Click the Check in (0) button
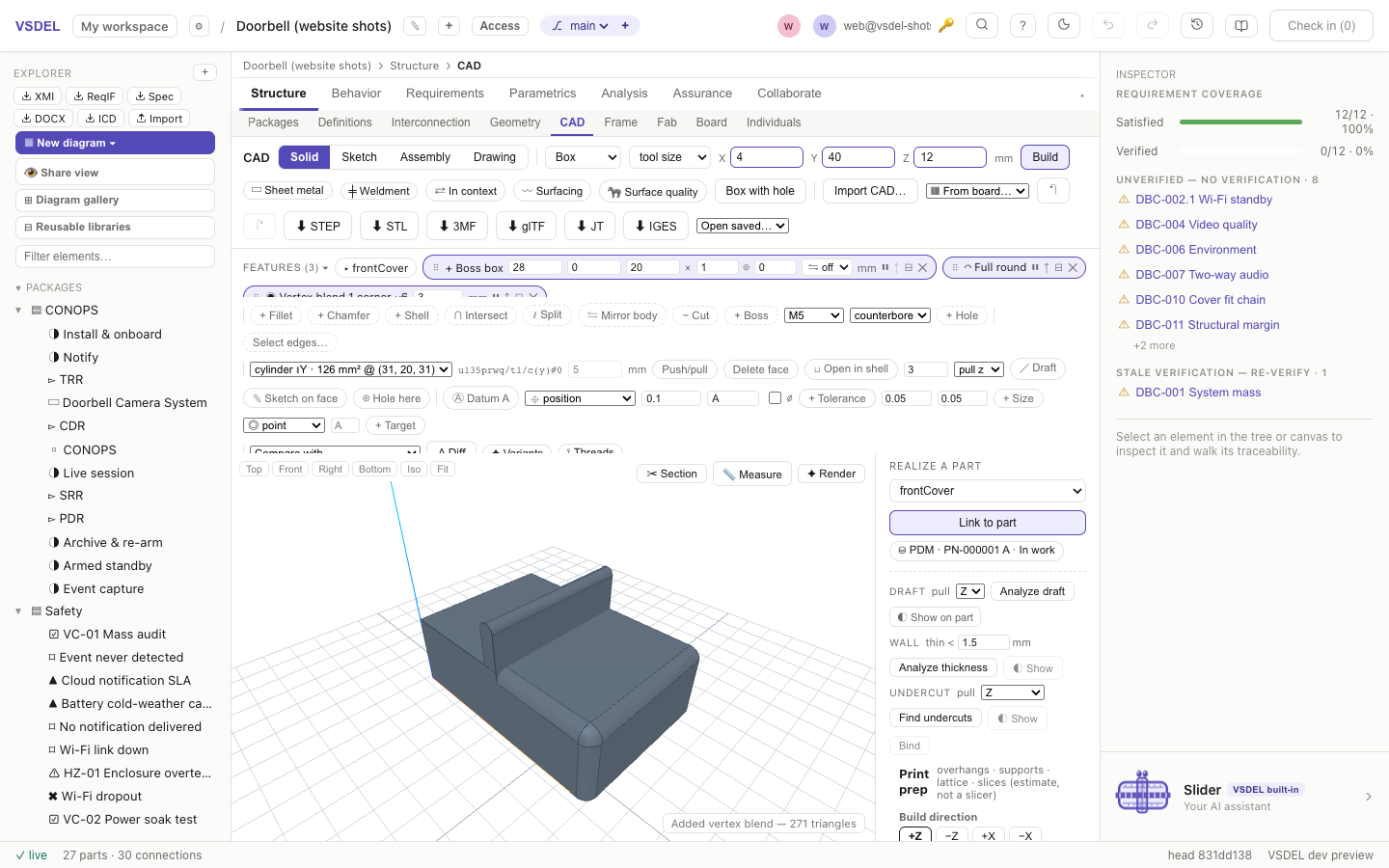This screenshot has height=868, width=1389. pyautogui.click(x=1321, y=26)
